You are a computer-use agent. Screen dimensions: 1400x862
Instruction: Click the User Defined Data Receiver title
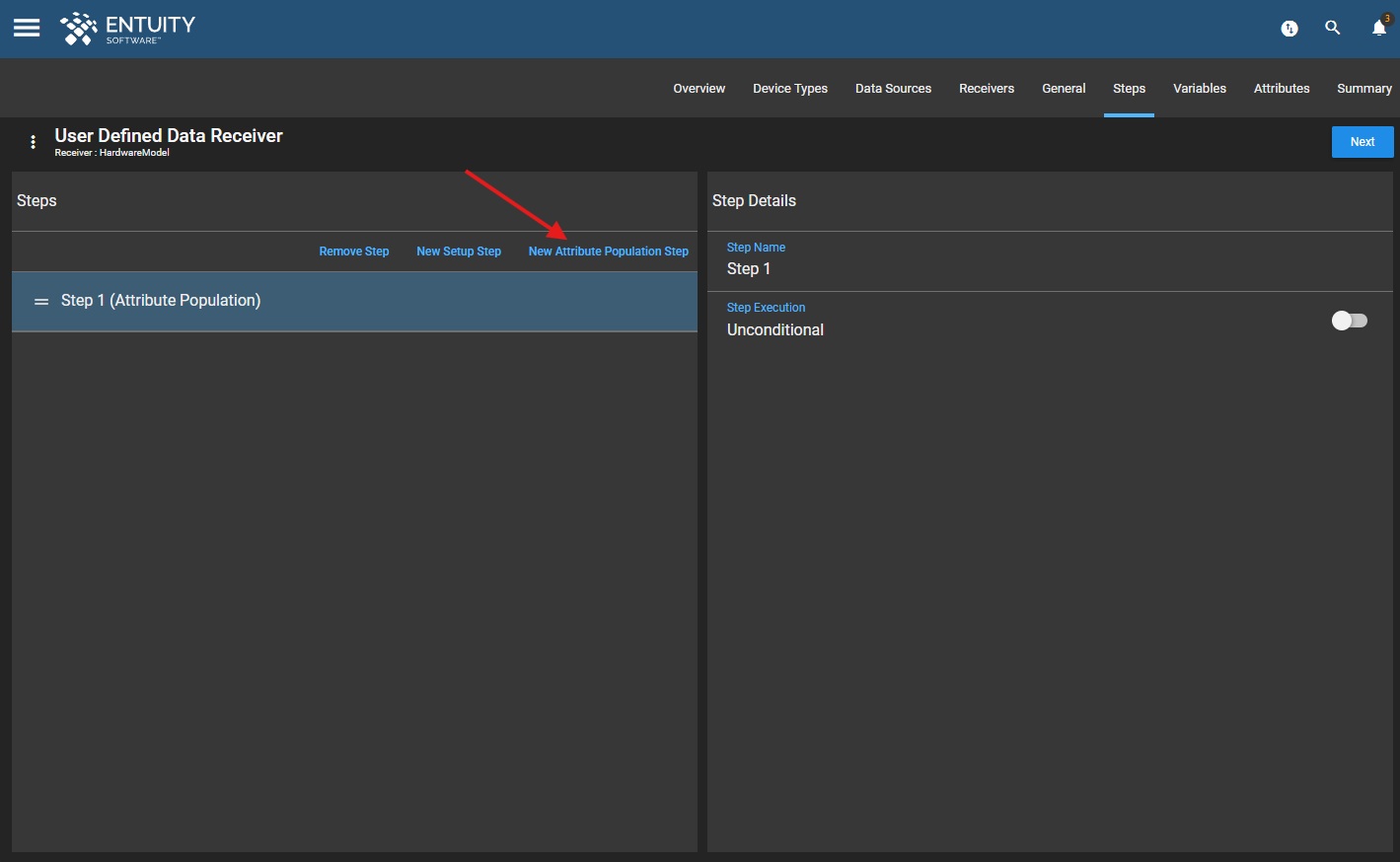click(x=169, y=136)
